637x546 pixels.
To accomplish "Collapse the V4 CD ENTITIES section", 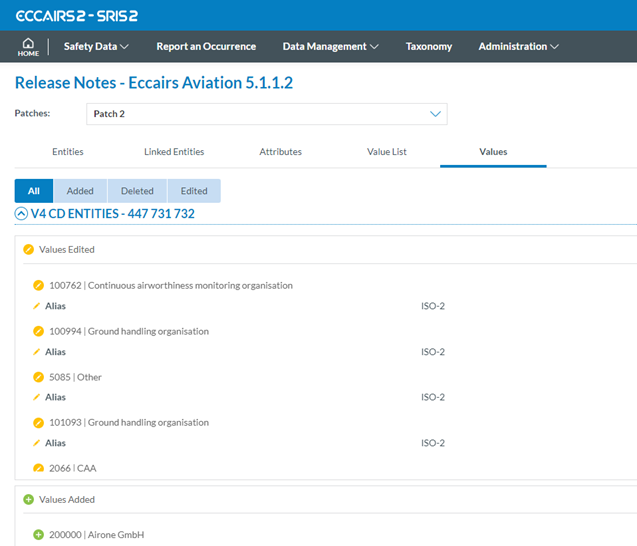I will 21,214.
